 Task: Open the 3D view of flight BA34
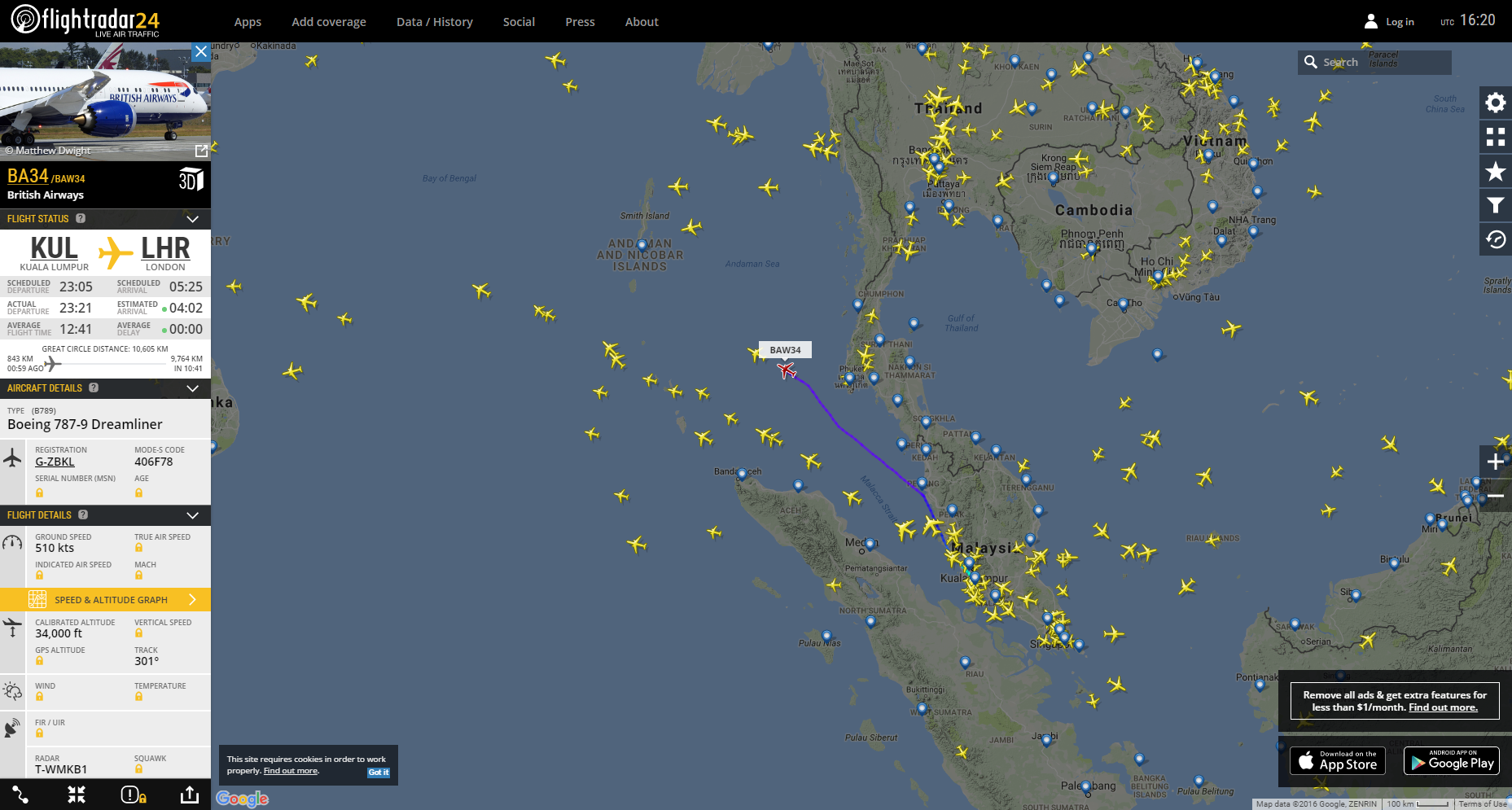(x=191, y=179)
